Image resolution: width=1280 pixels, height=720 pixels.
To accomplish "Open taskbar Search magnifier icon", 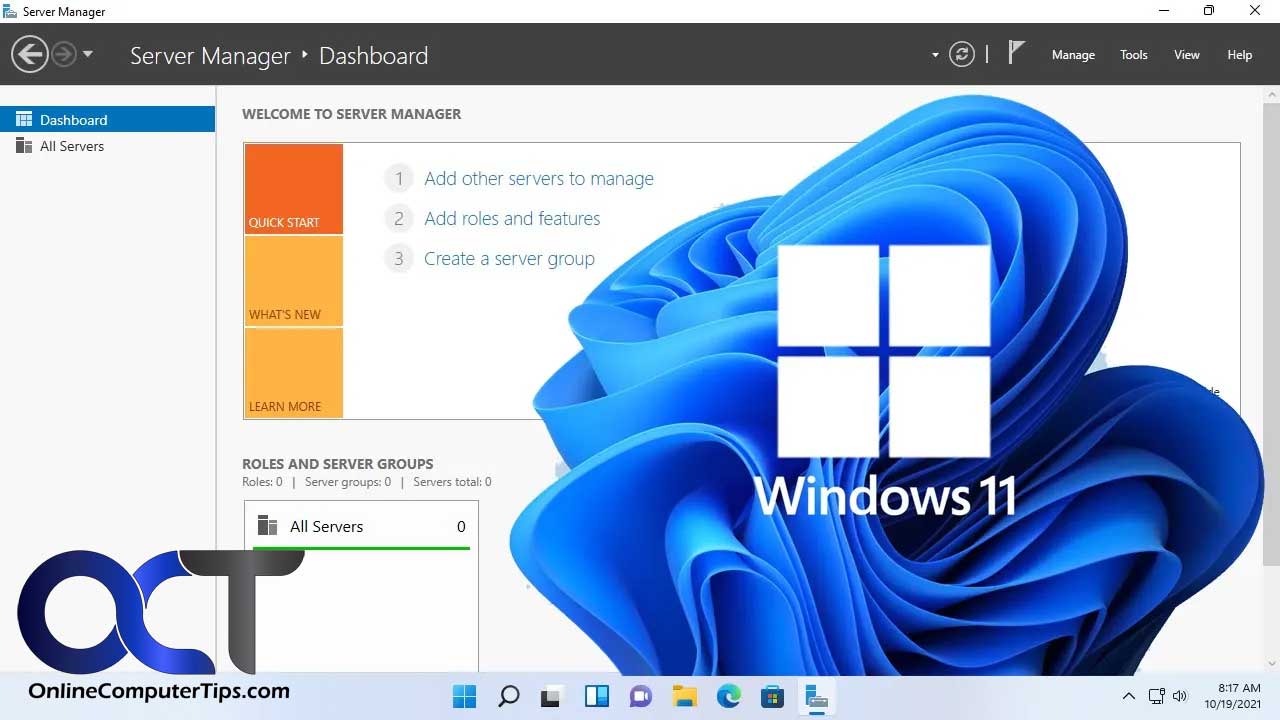I will point(509,696).
